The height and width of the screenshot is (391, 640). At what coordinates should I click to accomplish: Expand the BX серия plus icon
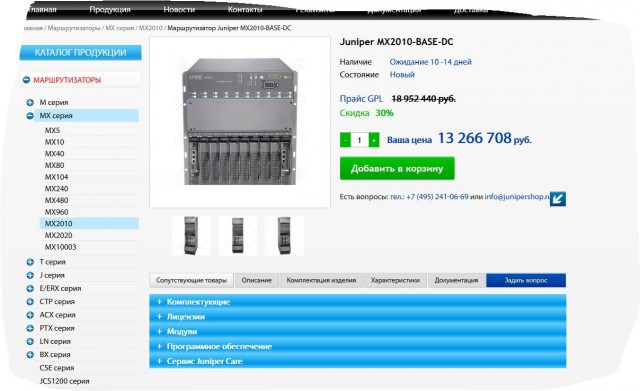(x=30, y=355)
